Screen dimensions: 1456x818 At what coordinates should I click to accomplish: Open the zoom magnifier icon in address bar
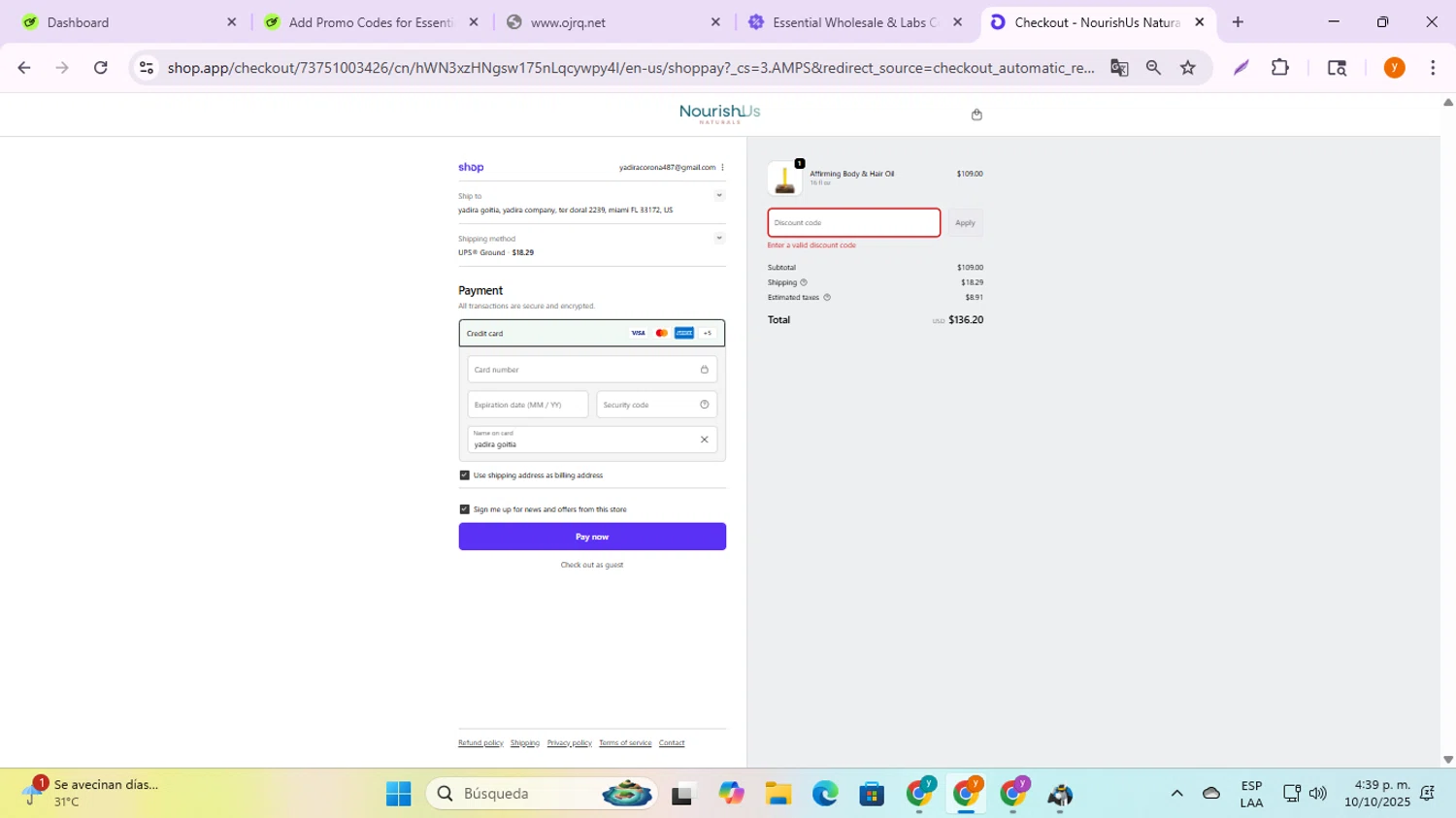1153,68
